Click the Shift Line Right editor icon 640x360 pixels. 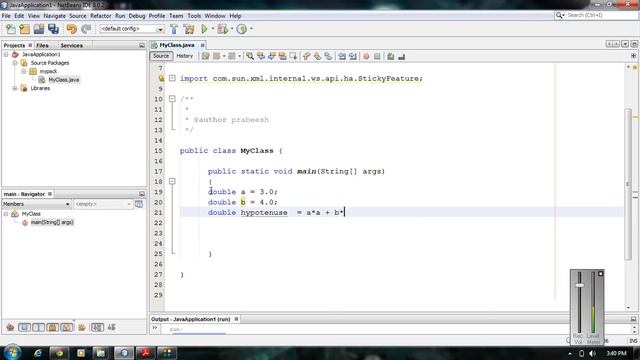tap(353, 56)
